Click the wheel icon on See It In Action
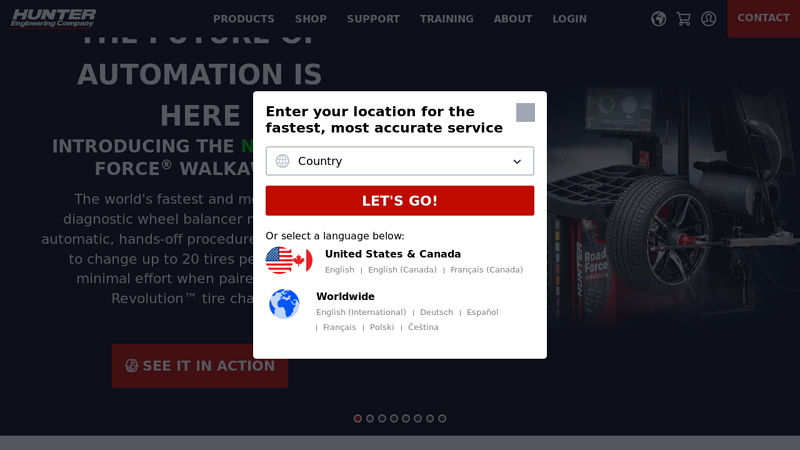The height and width of the screenshot is (450, 800). (132, 366)
